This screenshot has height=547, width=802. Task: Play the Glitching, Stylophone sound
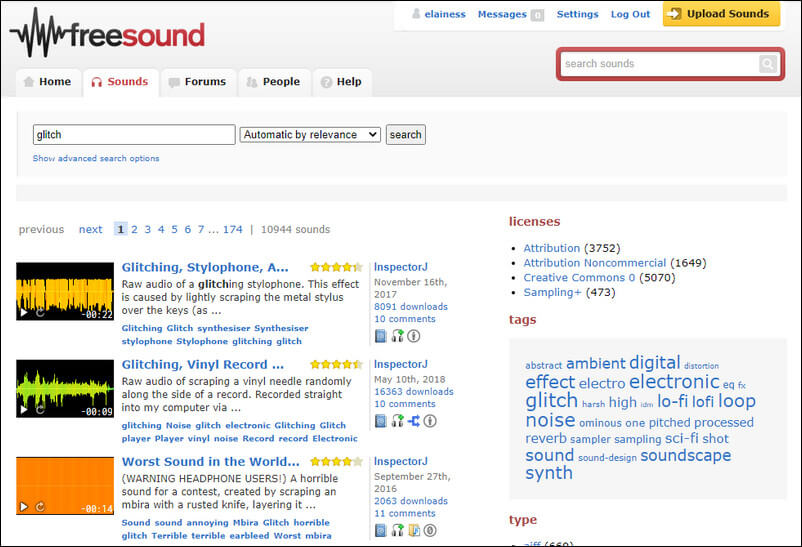click(x=24, y=312)
